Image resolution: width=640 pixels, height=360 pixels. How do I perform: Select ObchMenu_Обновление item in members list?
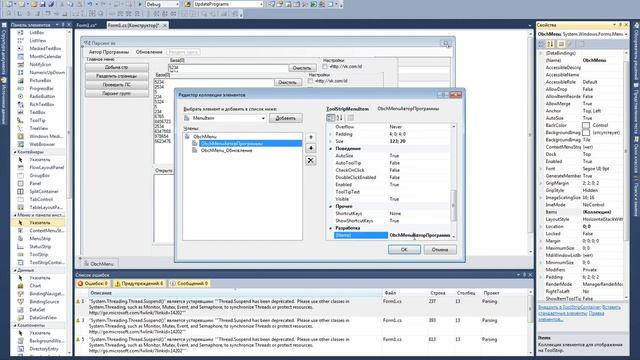click(227, 151)
